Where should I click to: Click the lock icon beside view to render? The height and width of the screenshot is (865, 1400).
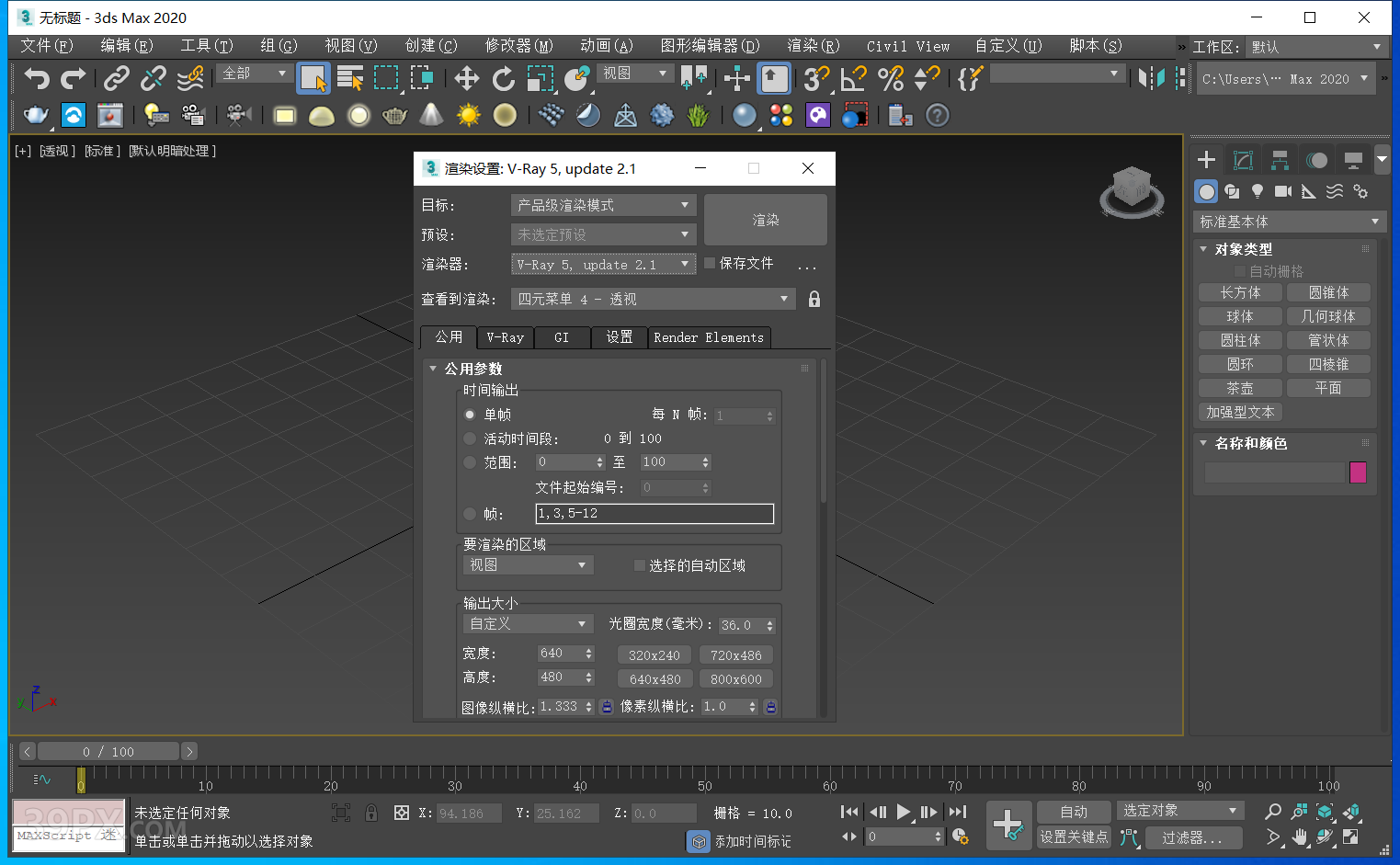coord(814,299)
